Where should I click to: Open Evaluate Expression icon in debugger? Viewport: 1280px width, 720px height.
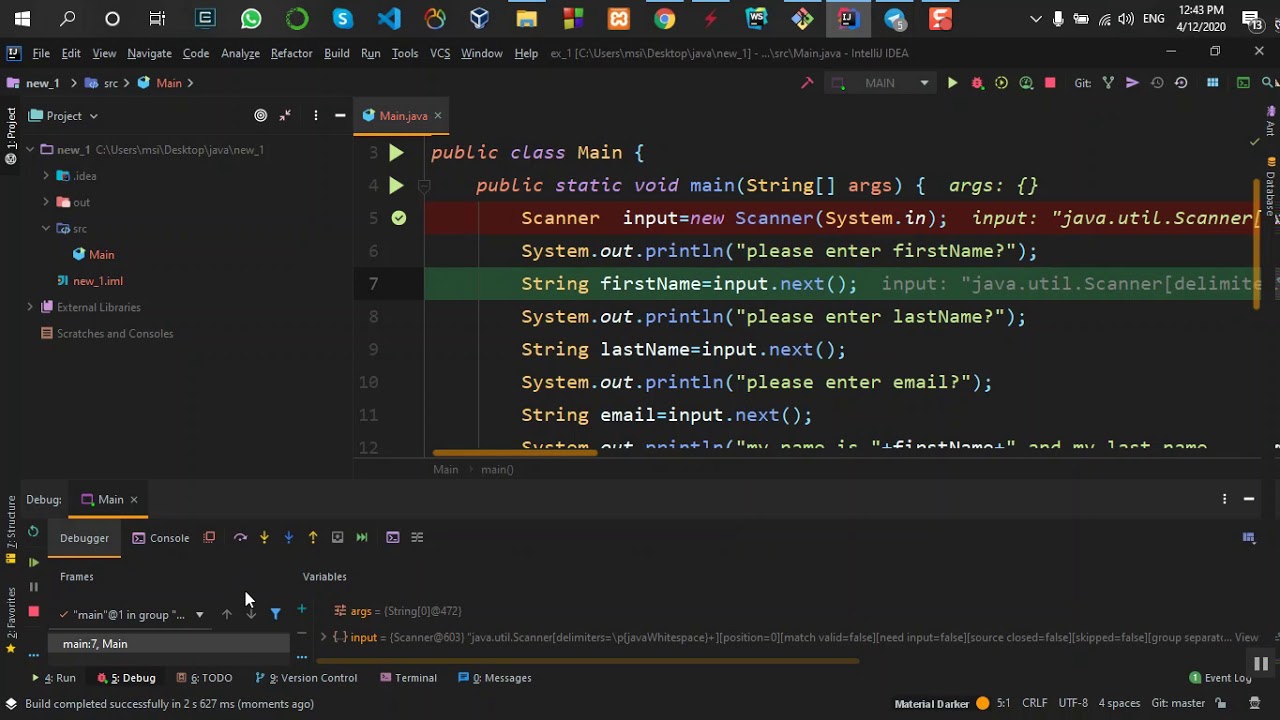click(x=393, y=538)
